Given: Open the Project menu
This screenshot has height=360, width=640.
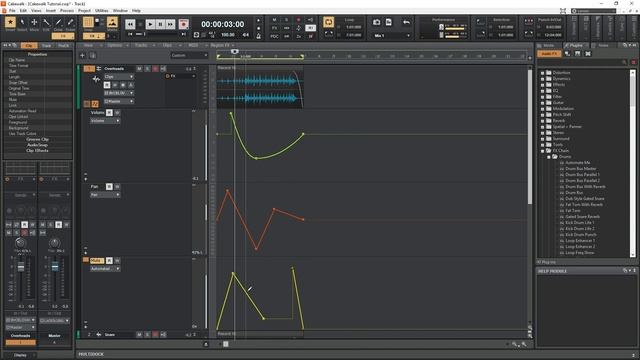Looking at the screenshot, I should [x=84, y=11].
